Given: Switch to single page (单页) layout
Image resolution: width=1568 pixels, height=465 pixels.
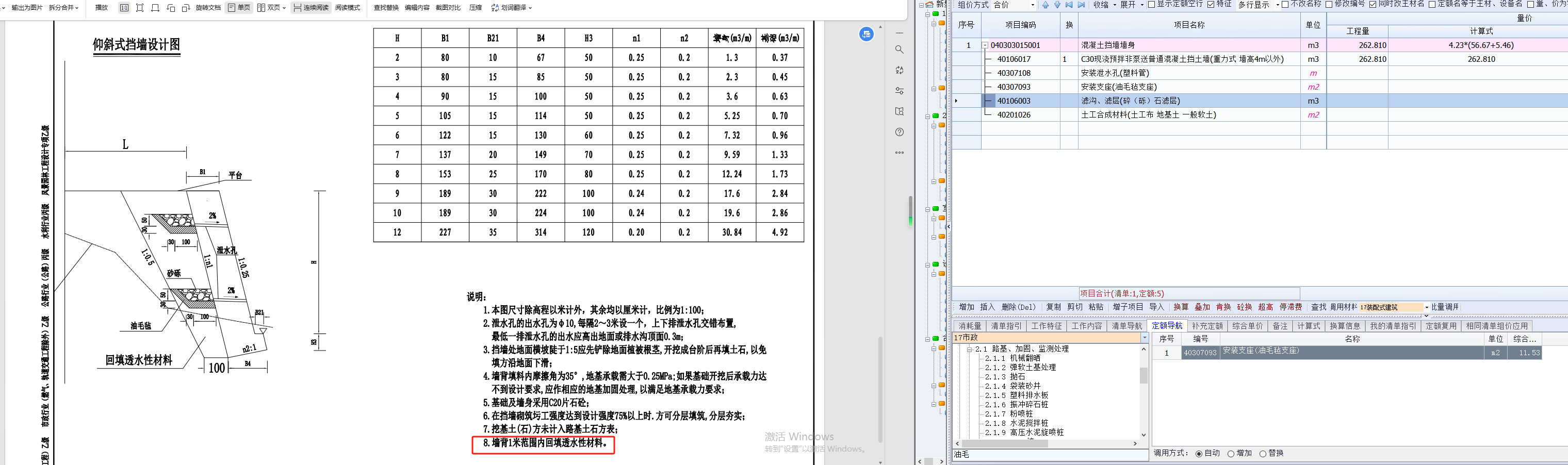Looking at the screenshot, I should pyautogui.click(x=239, y=8).
